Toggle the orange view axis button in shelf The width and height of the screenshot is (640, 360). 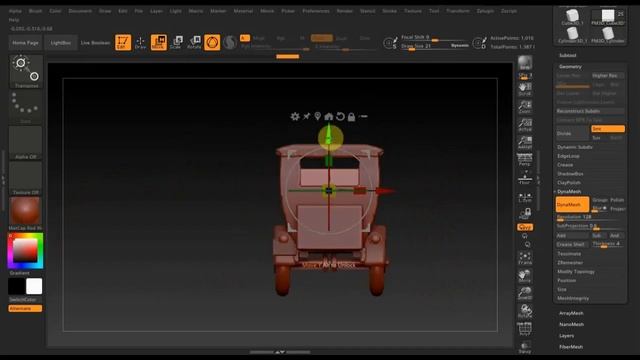(525, 227)
